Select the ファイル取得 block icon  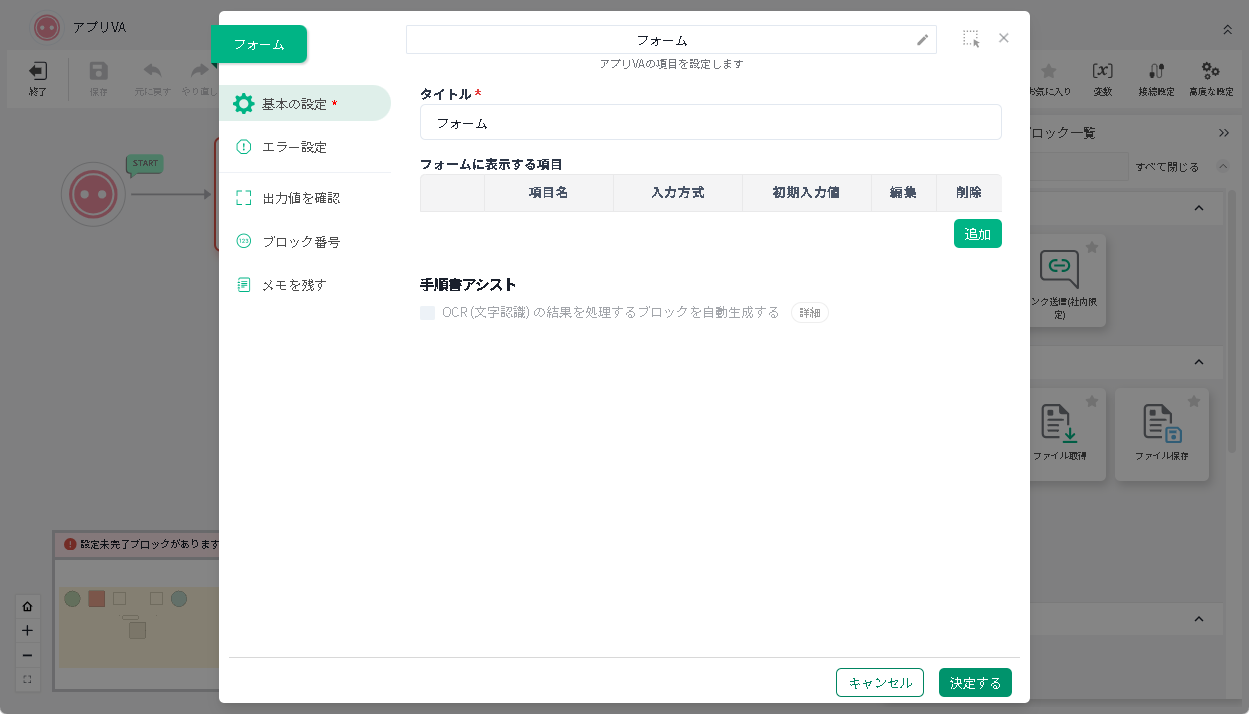point(1059,424)
